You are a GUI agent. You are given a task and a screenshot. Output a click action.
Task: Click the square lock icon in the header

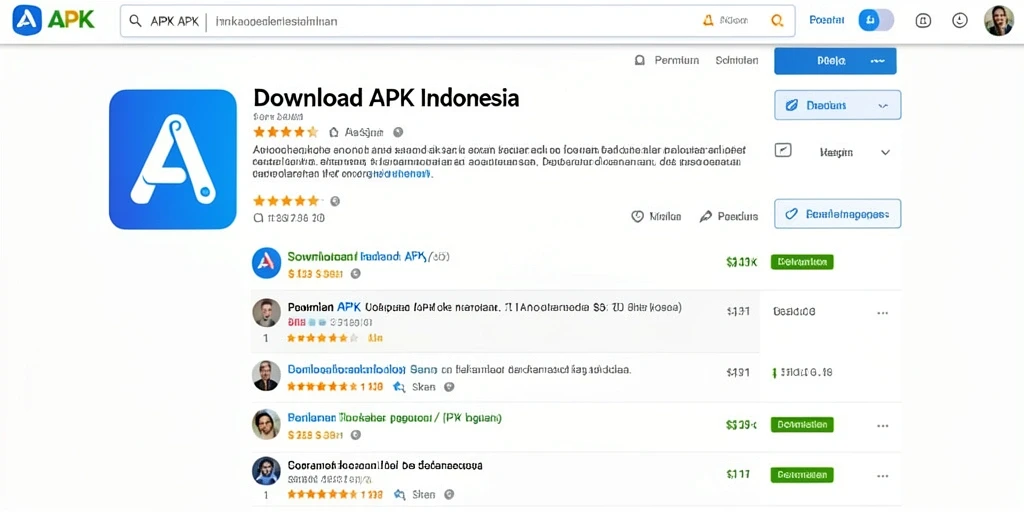tap(924, 21)
